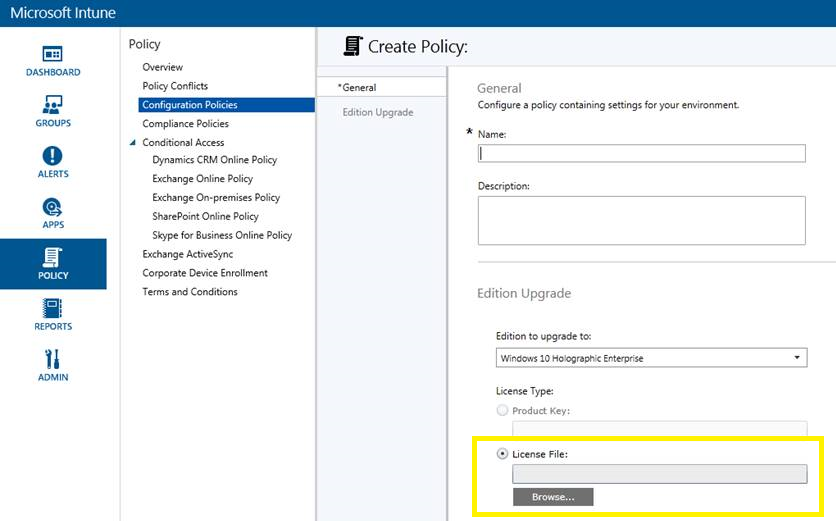Open the Dashboard icon in sidebar
Screen dimensions: 836x521
pyautogui.click(x=53, y=54)
